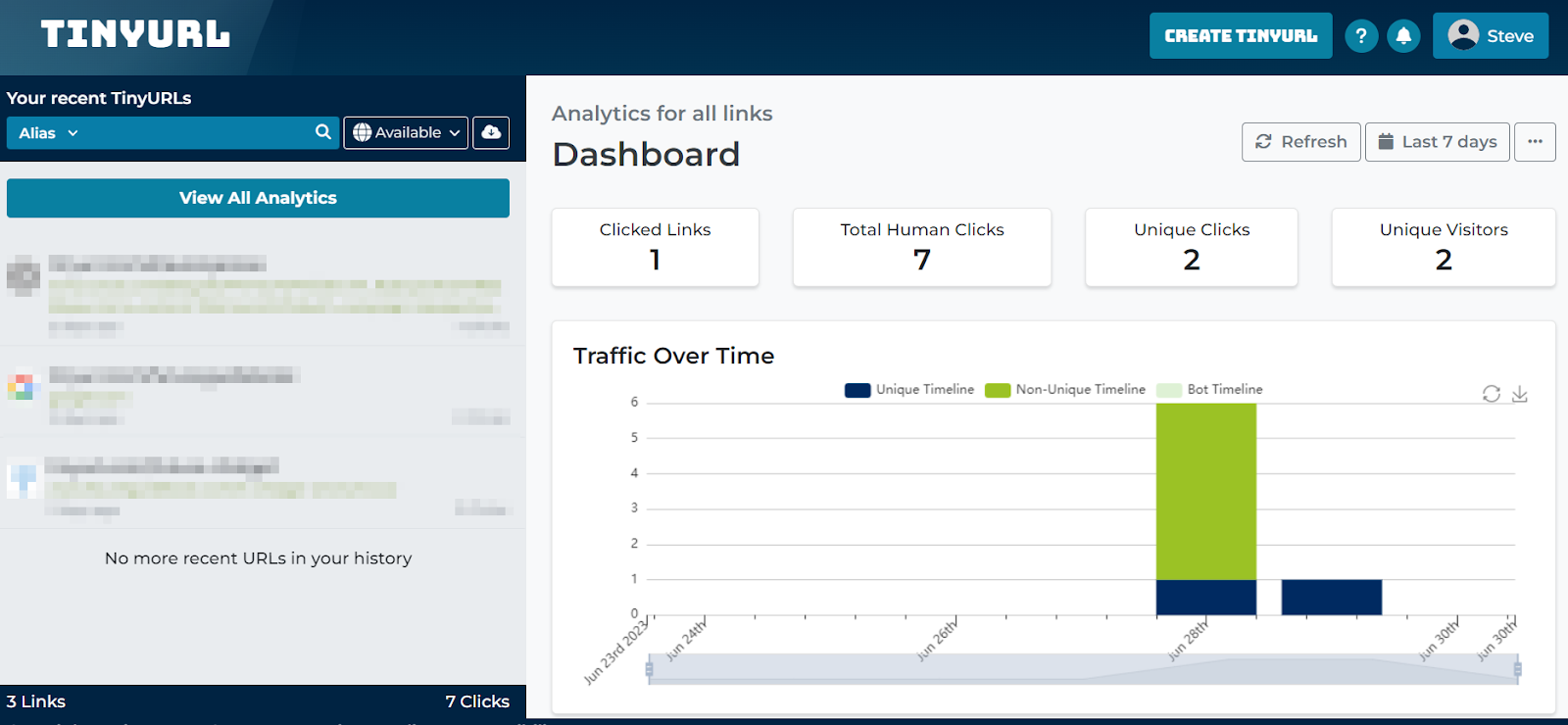Screen dimensions: 1568x725
Task: Refresh the dashboard analytics
Action: [x=1300, y=142]
